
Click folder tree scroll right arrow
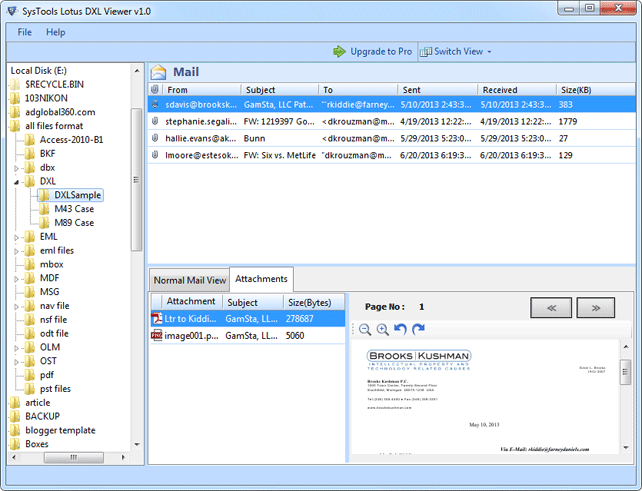click(x=123, y=457)
